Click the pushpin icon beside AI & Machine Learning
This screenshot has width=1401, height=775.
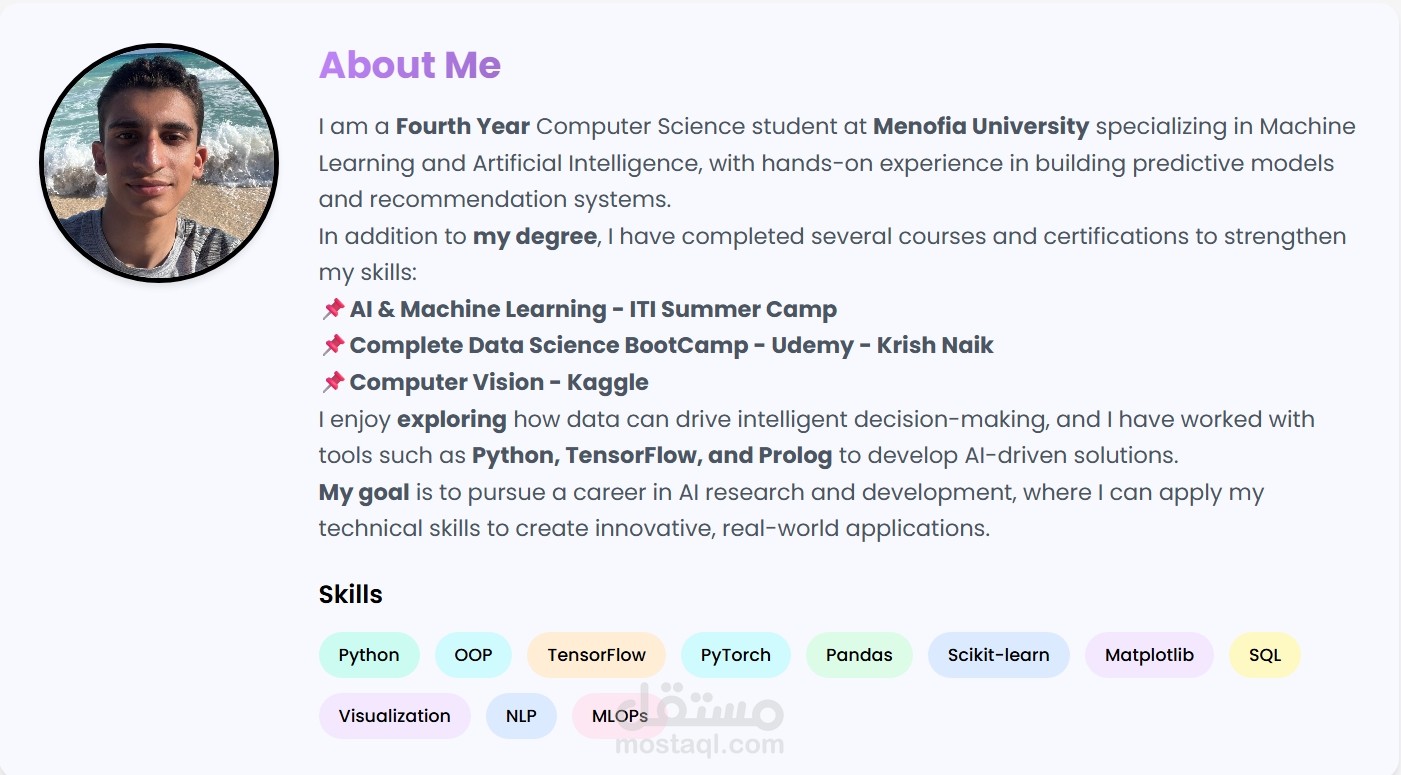pyautogui.click(x=333, y=309)
